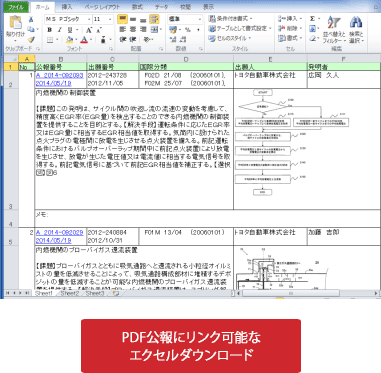Open paste options arrow under 貼り付け
The width and height of the screenshot is (381, 373).
15,41
